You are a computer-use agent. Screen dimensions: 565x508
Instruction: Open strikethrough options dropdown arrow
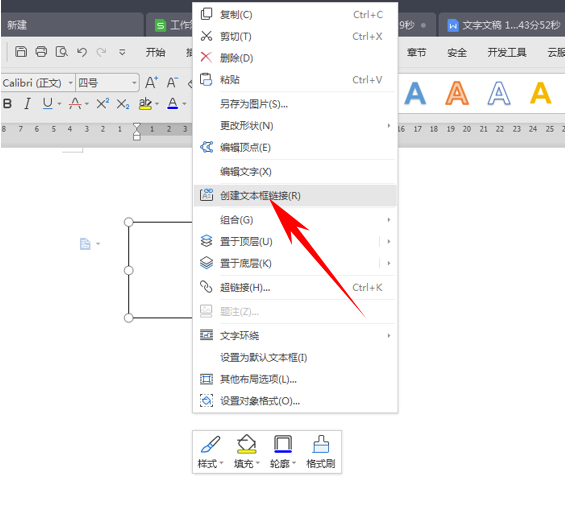click(87, 104)
